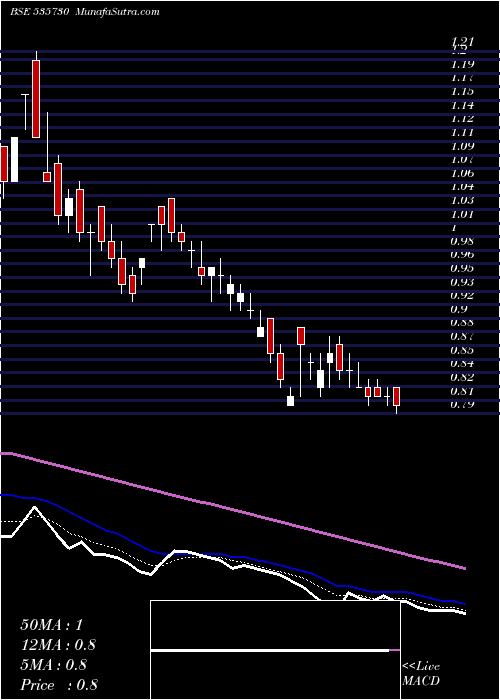Click the 0.98 price axis label
This screenshot has height=700, width=500.
pyautogui.click(x=462, y=242)
